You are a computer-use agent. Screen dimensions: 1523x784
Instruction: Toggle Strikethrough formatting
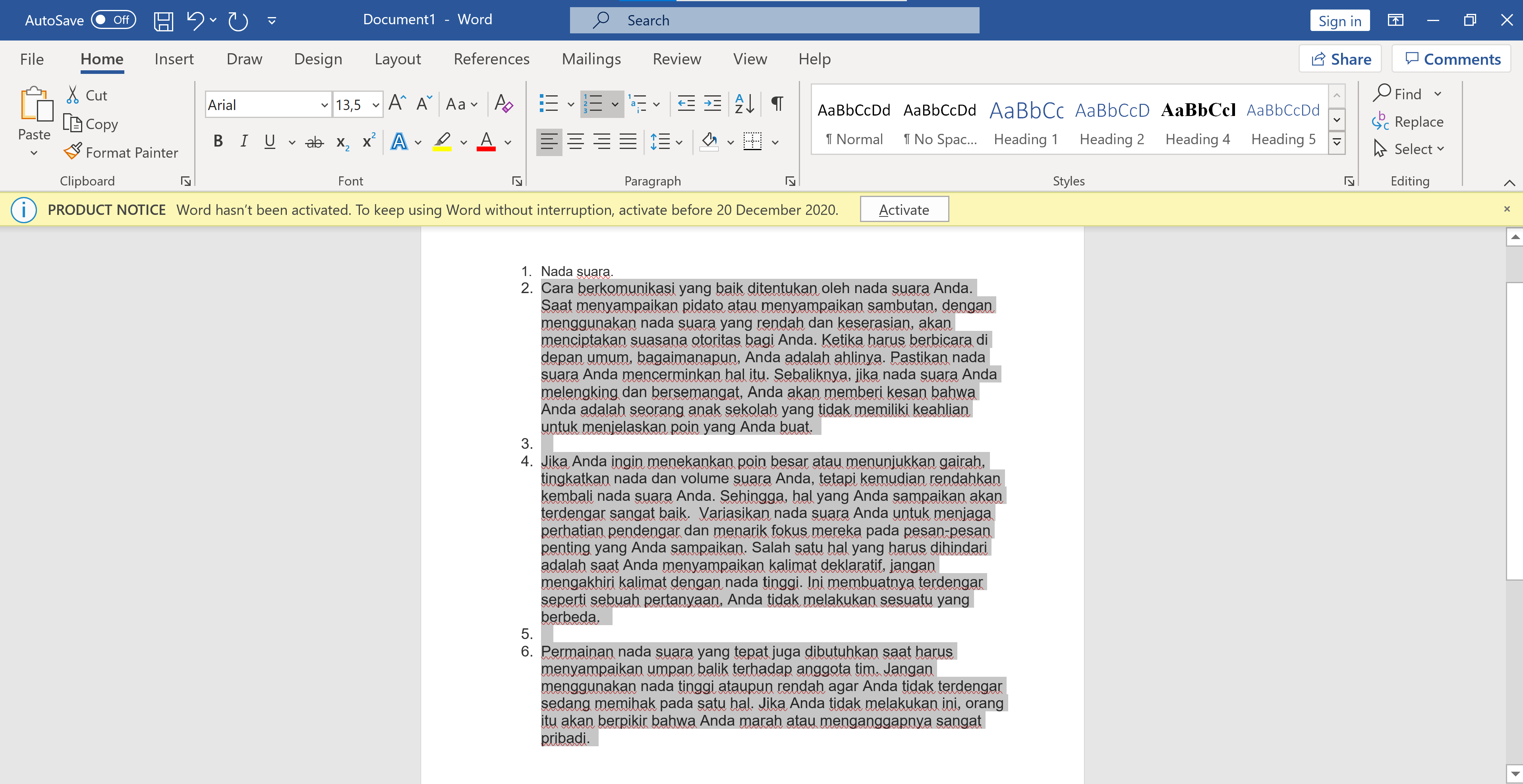315,141
